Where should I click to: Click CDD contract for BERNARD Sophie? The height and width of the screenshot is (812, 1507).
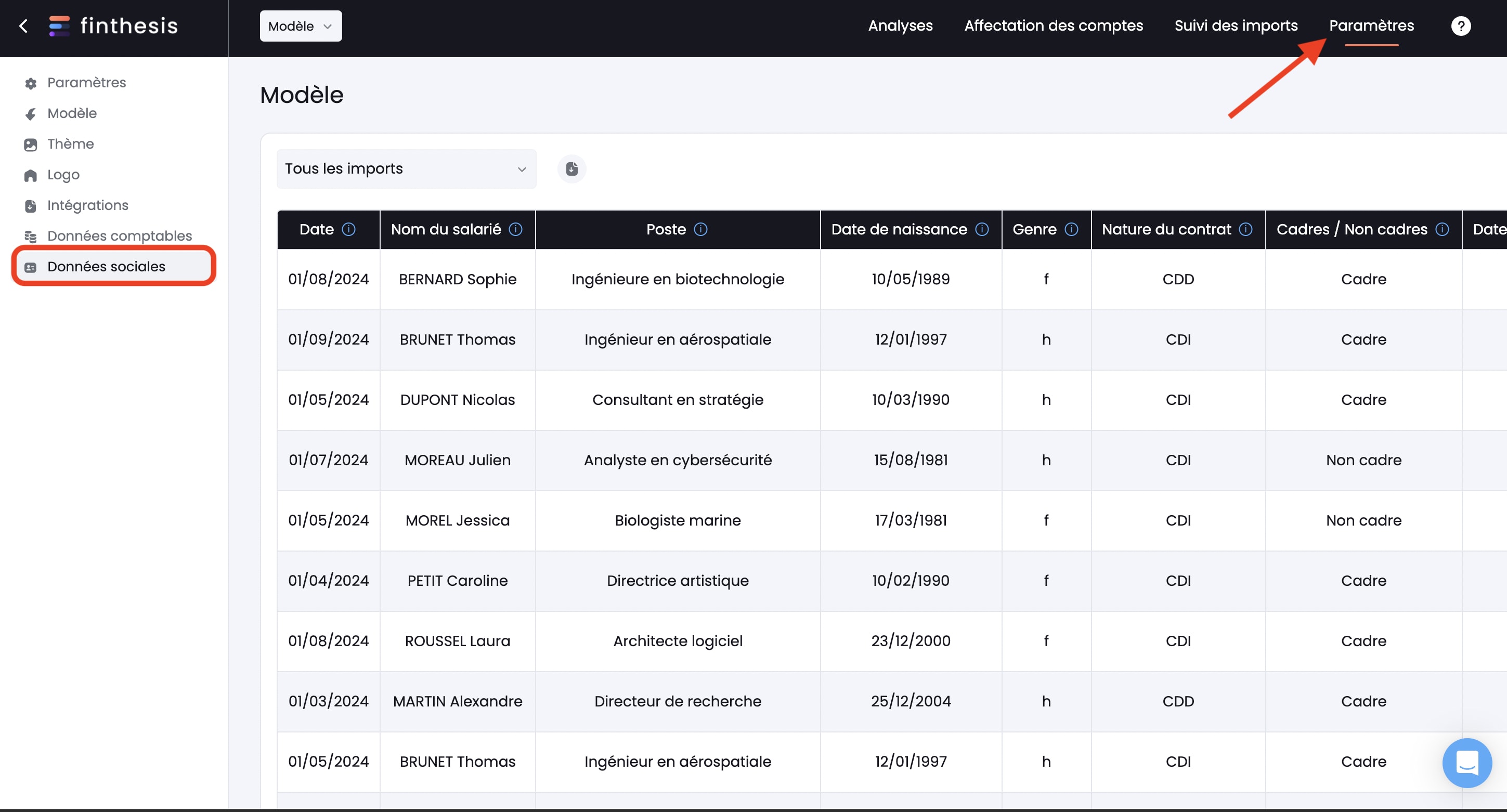tap(1178, 279)
